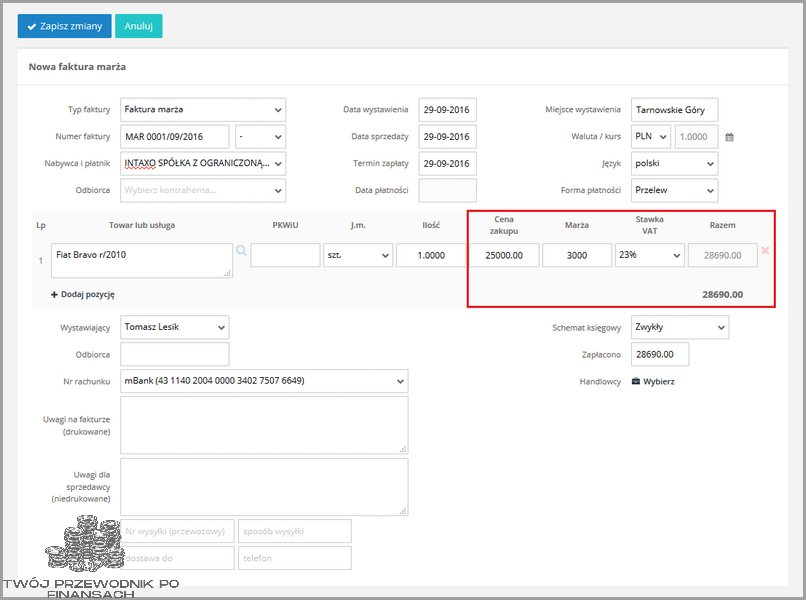
Task: Open the szt. unit dropdown
Action: 358,255
